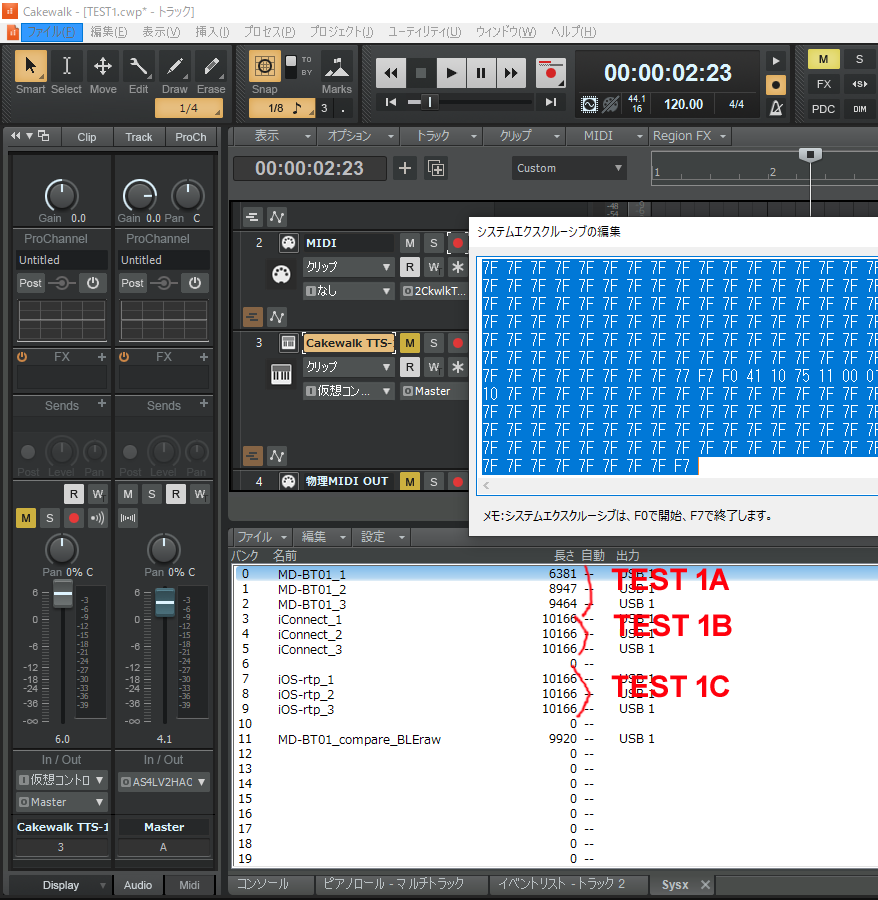Activate the Erase tool

211,72
